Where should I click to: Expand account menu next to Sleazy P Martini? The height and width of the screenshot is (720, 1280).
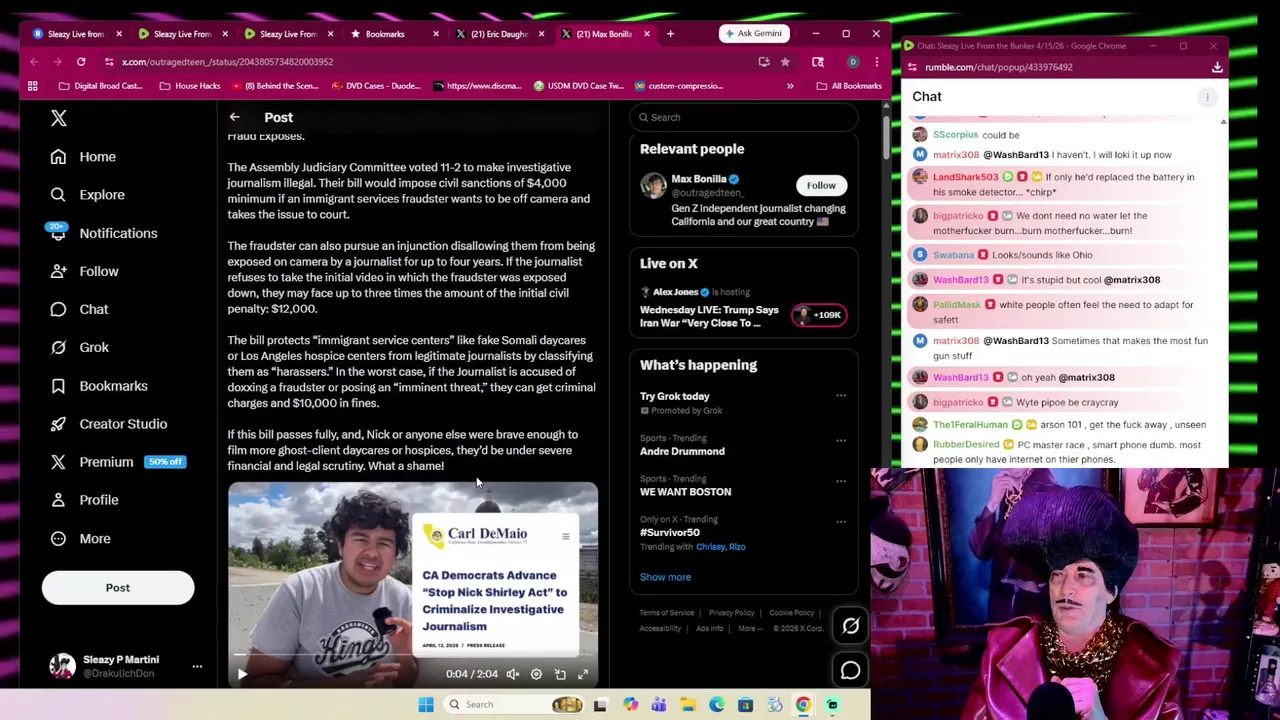point(197,666)
